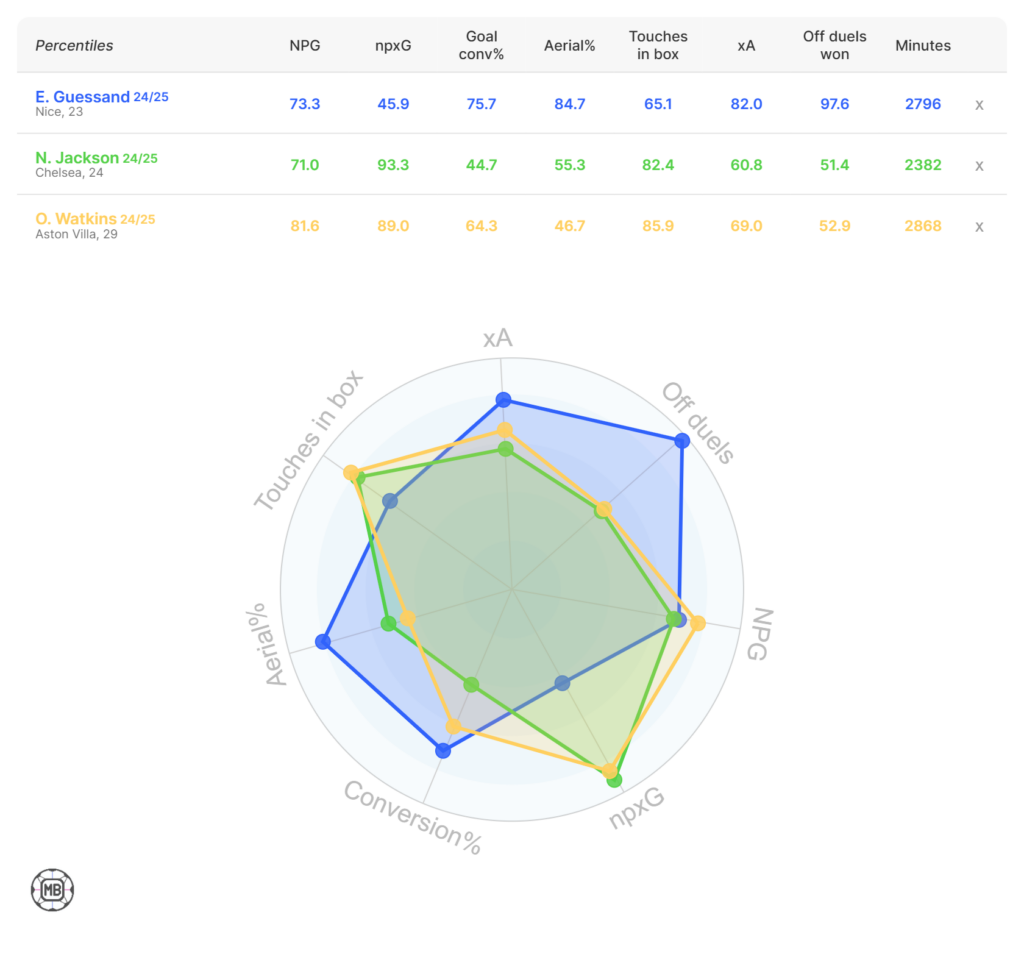Click the Percentiles table label
1024x957 pixels.
point(74,45)
